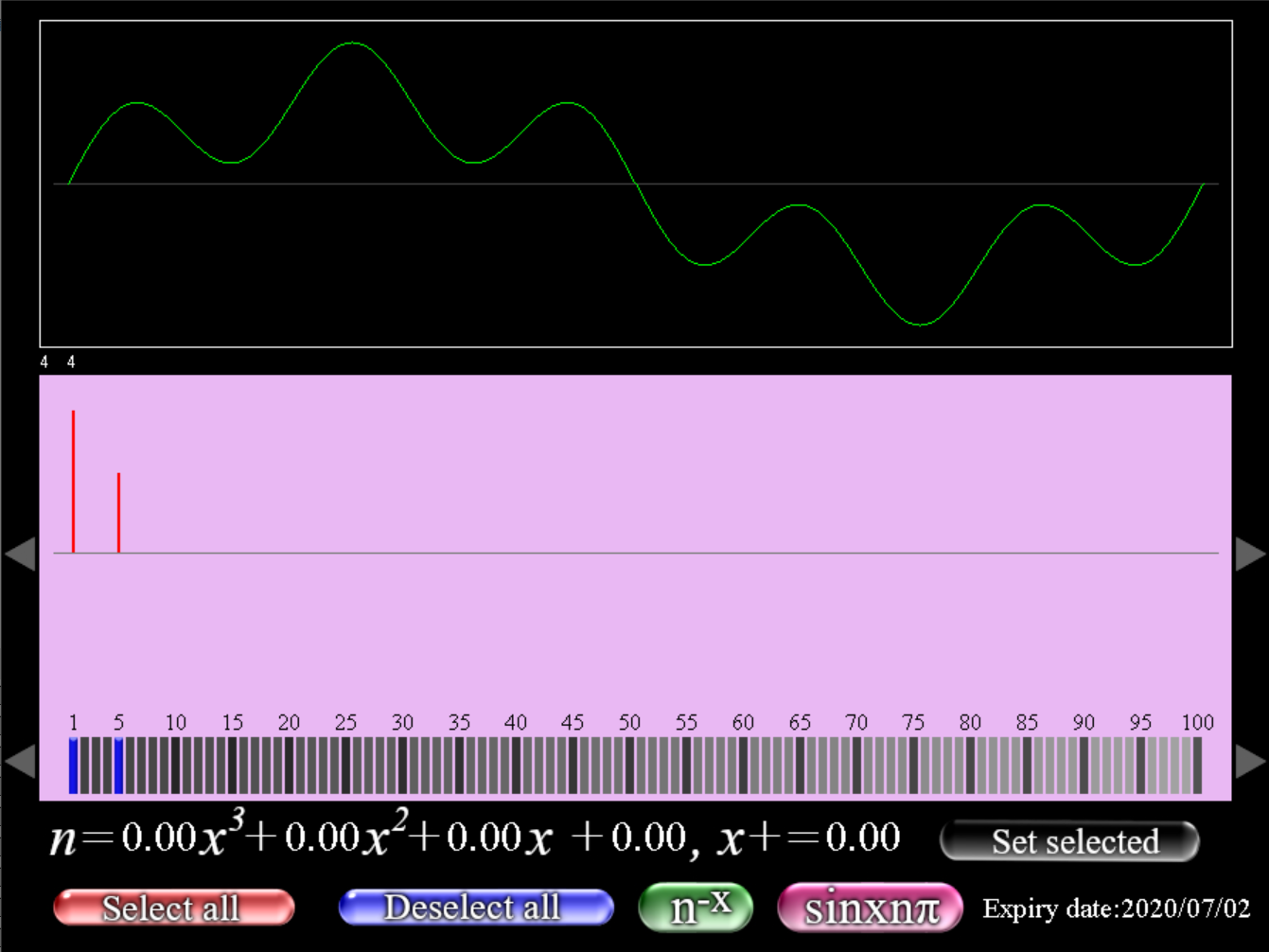Screen dimensions: 1269x952
Task: Select the dark harmonic 65 selector bar
Action: pyautogui.click(x=800, y=766)
